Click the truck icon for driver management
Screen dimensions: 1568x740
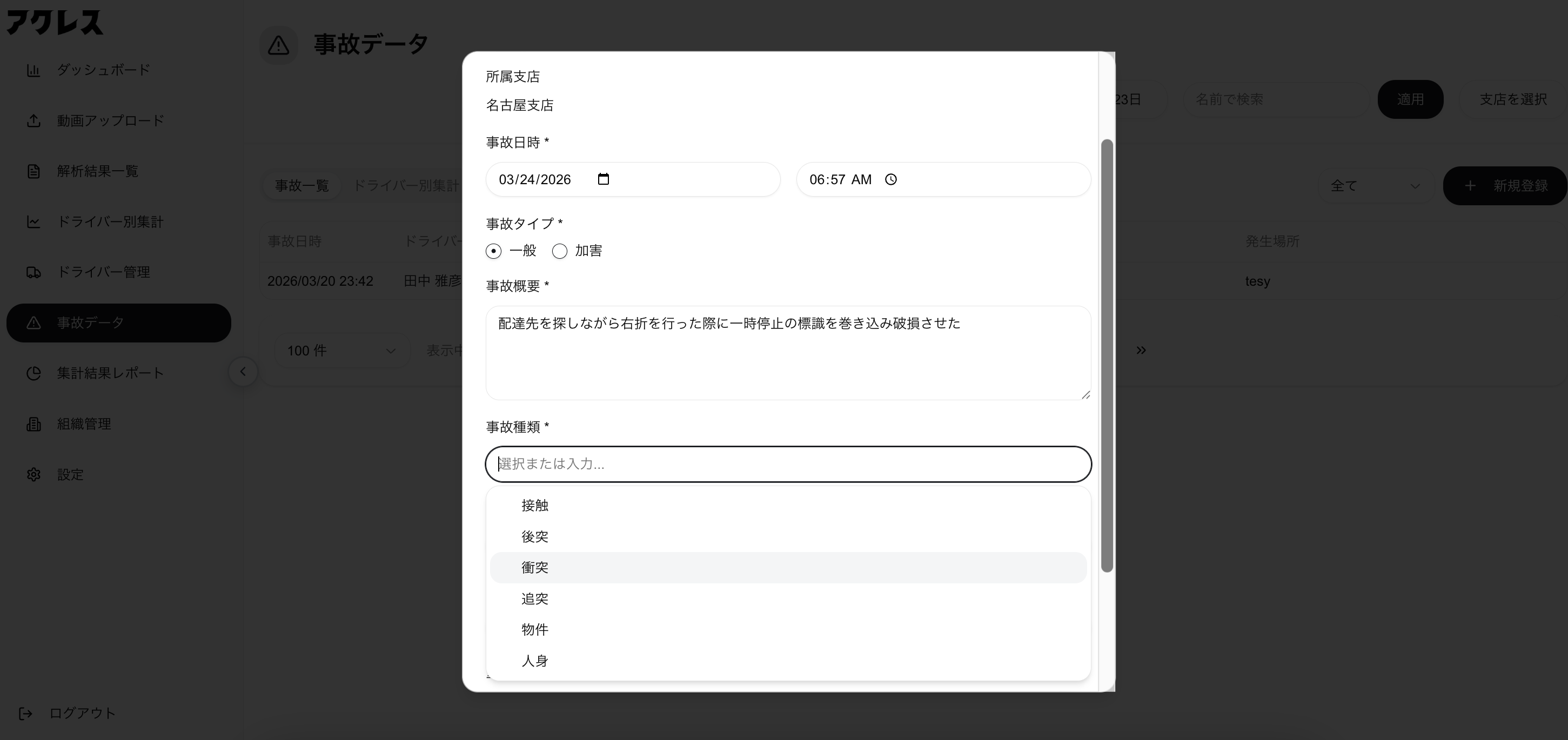[33, 272]
